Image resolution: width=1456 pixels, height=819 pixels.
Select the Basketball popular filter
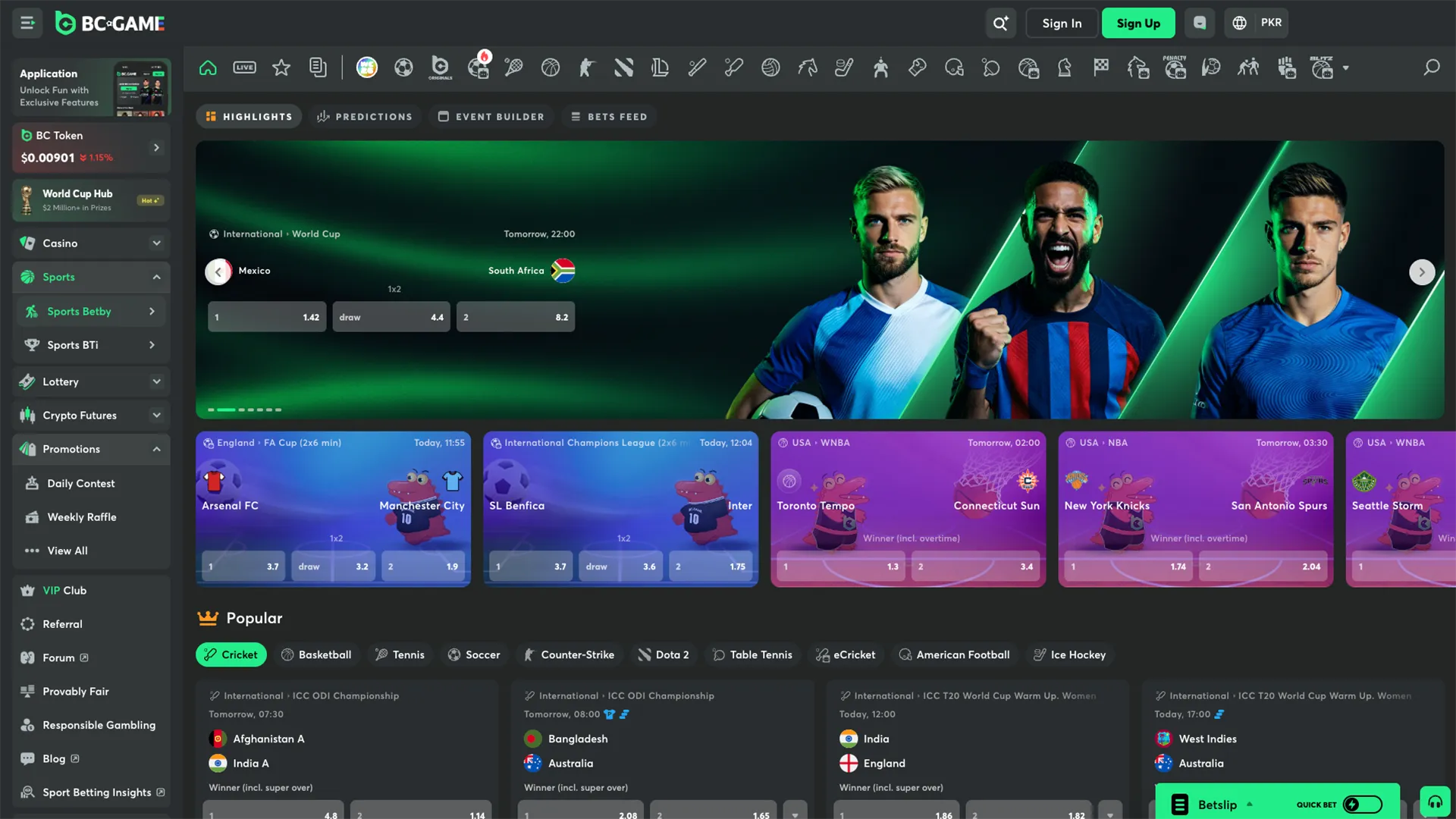click(x=316, y=654)
